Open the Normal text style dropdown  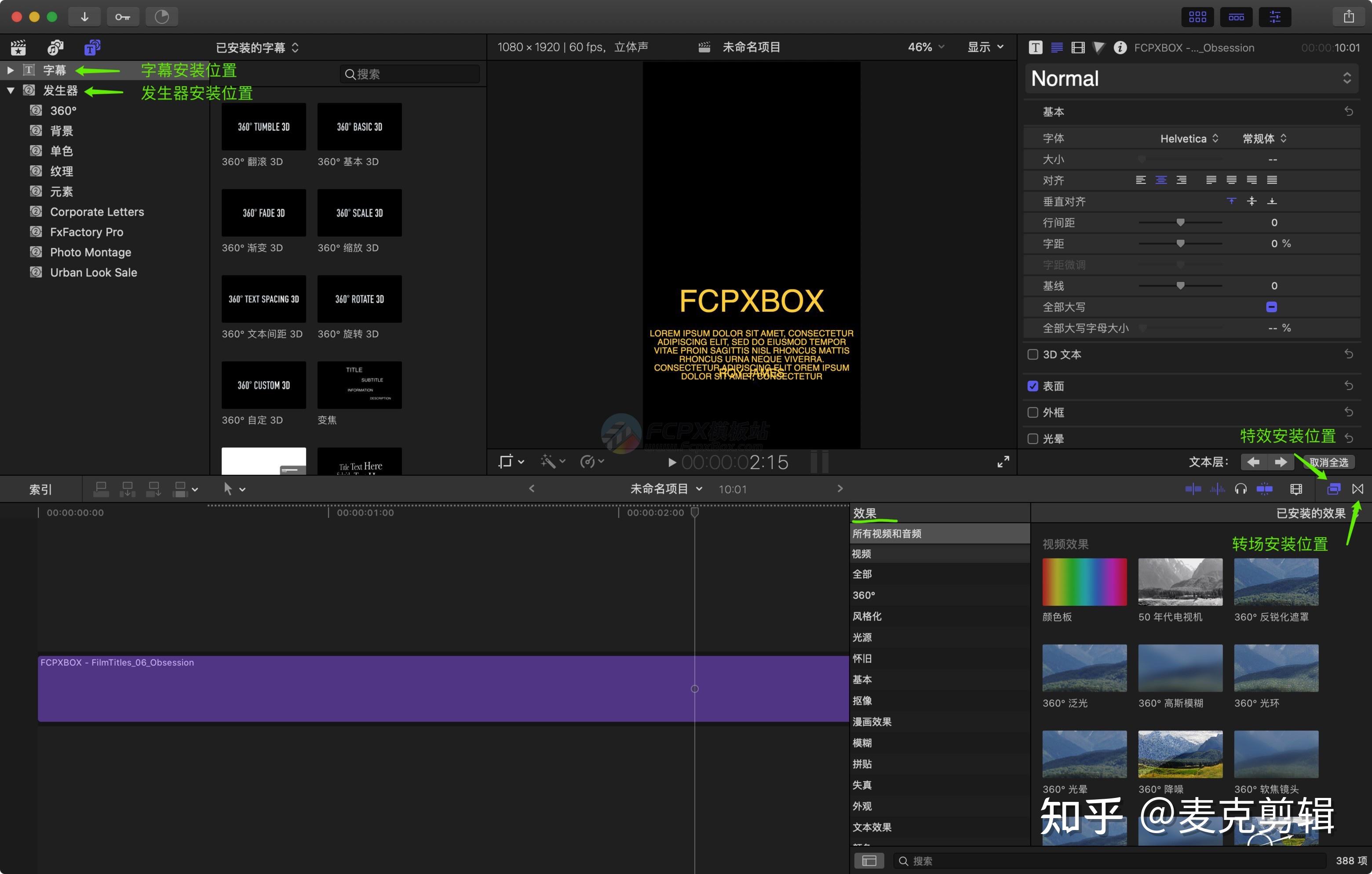[1191, 78]
